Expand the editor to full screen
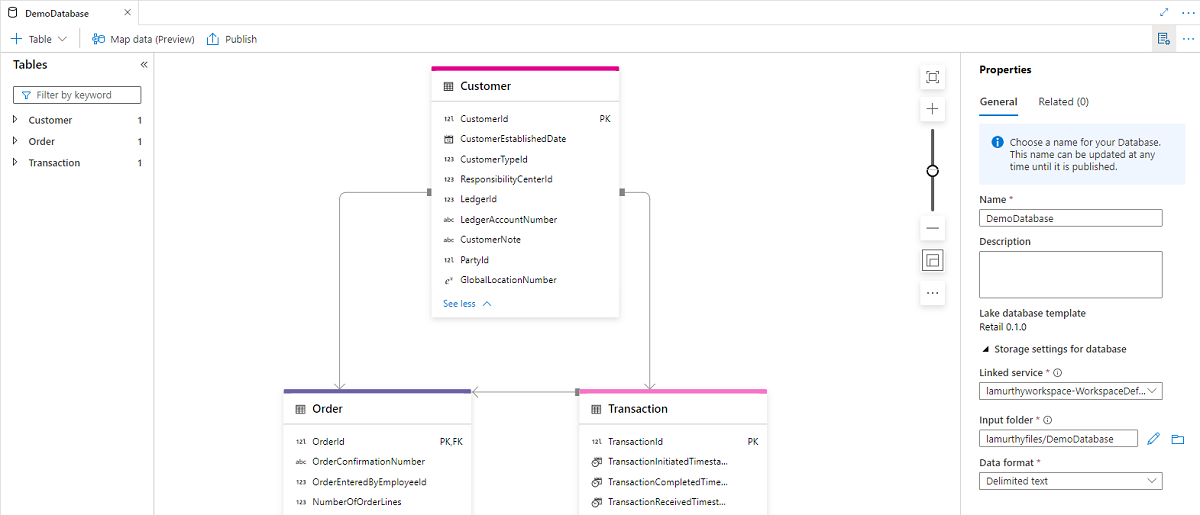The width and height of the screenshot is (1200, 515). [x=1164, y=12]
